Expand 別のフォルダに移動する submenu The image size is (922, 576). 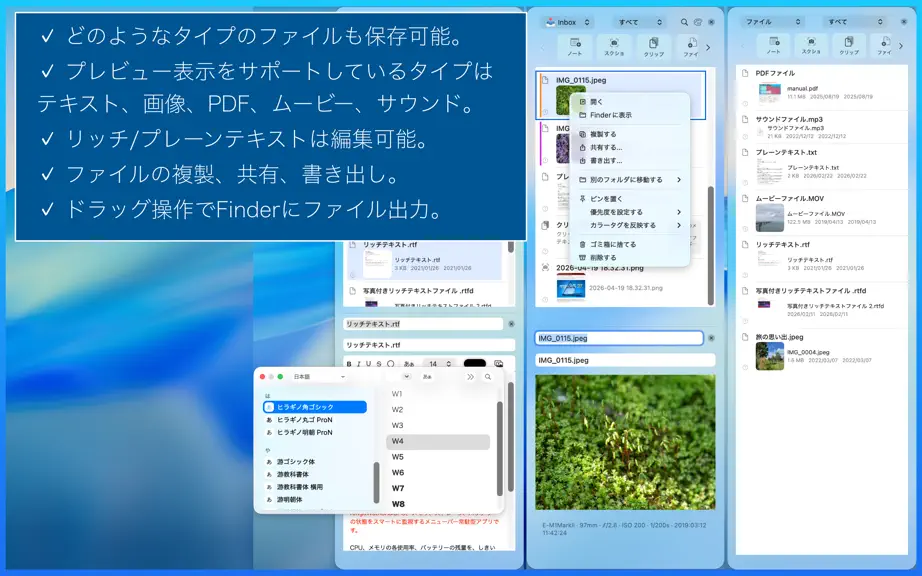pyautogui.click(x=630, y=180)
